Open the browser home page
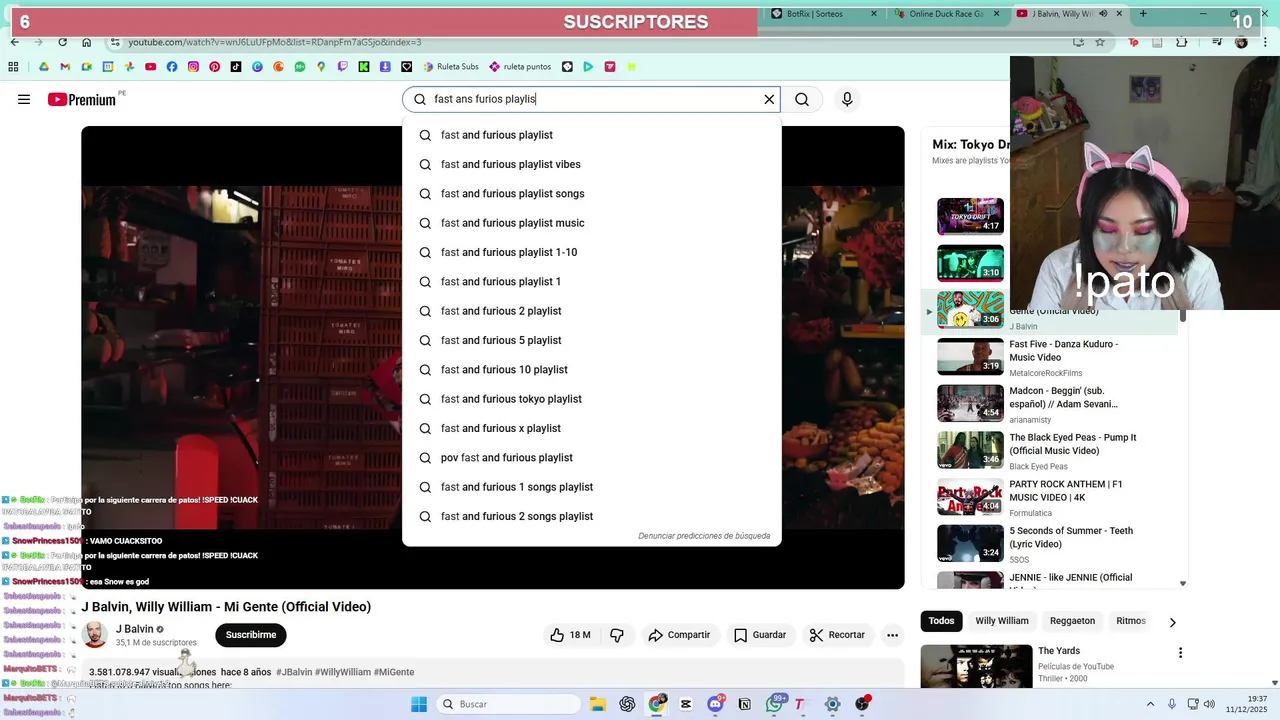The image size is (1280, 720). tap(87, 42)
